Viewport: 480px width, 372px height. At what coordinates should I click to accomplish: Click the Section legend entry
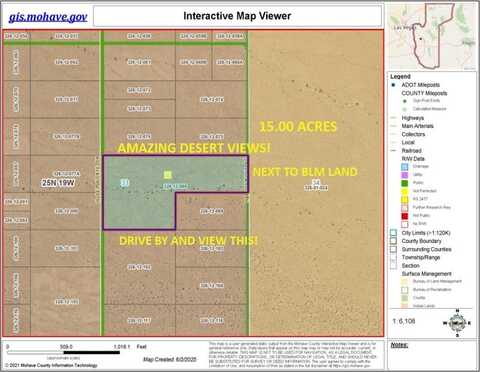pyautogui.click(x=410, y=266)
